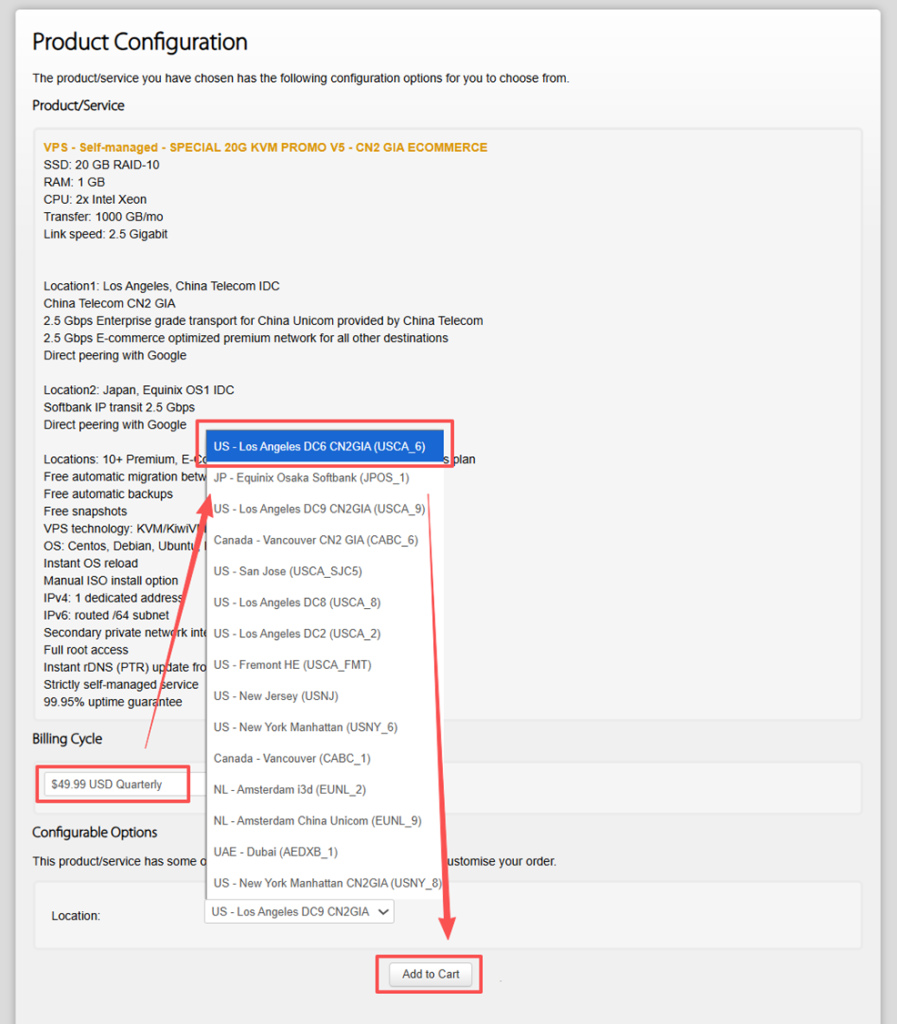Select US - Los Angeles DC9 CN2GIA (USCA_9) option
This screenshot has width=897, height=1024.
[320, 509]
